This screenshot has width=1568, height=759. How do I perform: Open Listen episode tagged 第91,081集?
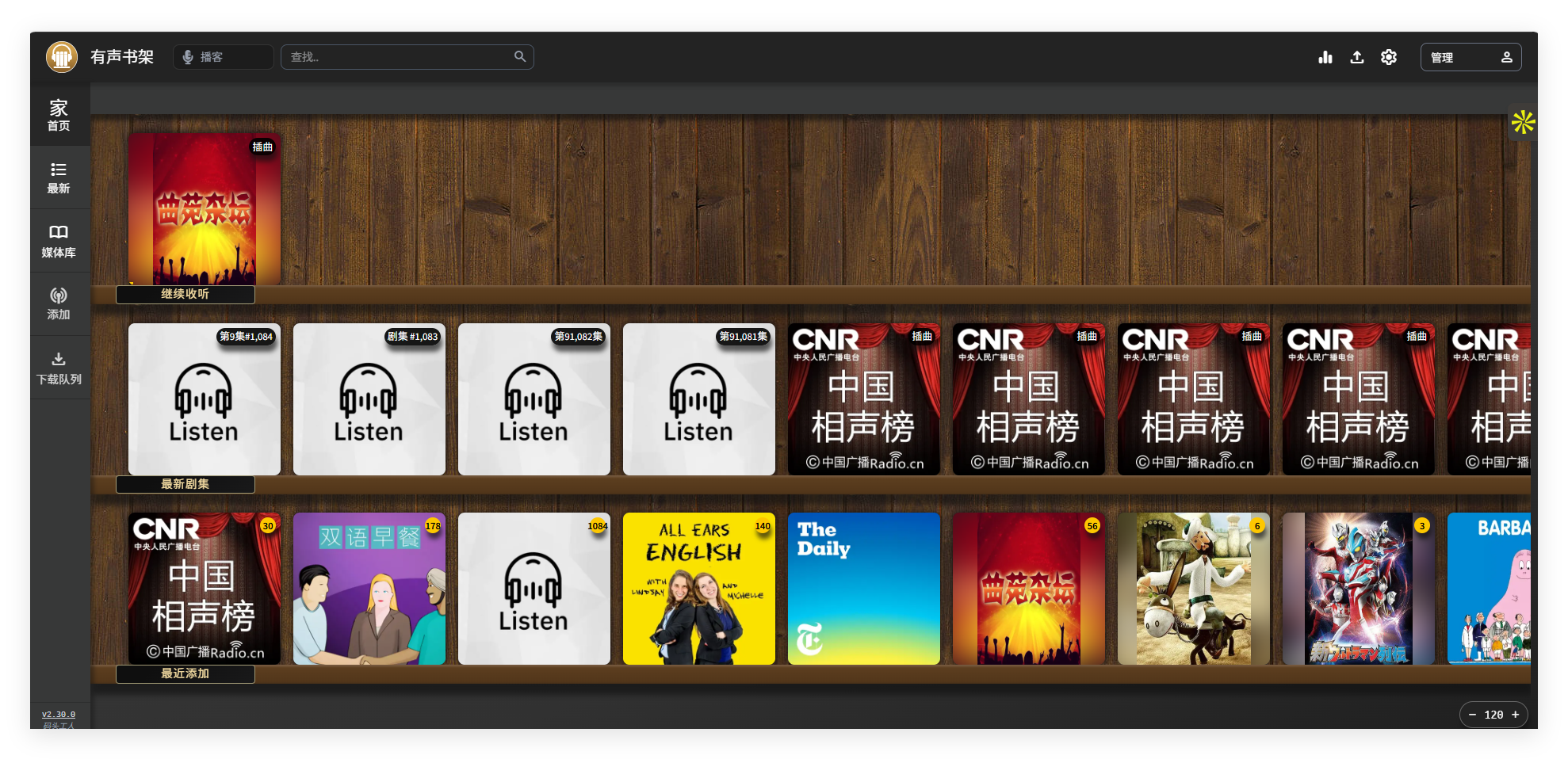tap(699, 399)
